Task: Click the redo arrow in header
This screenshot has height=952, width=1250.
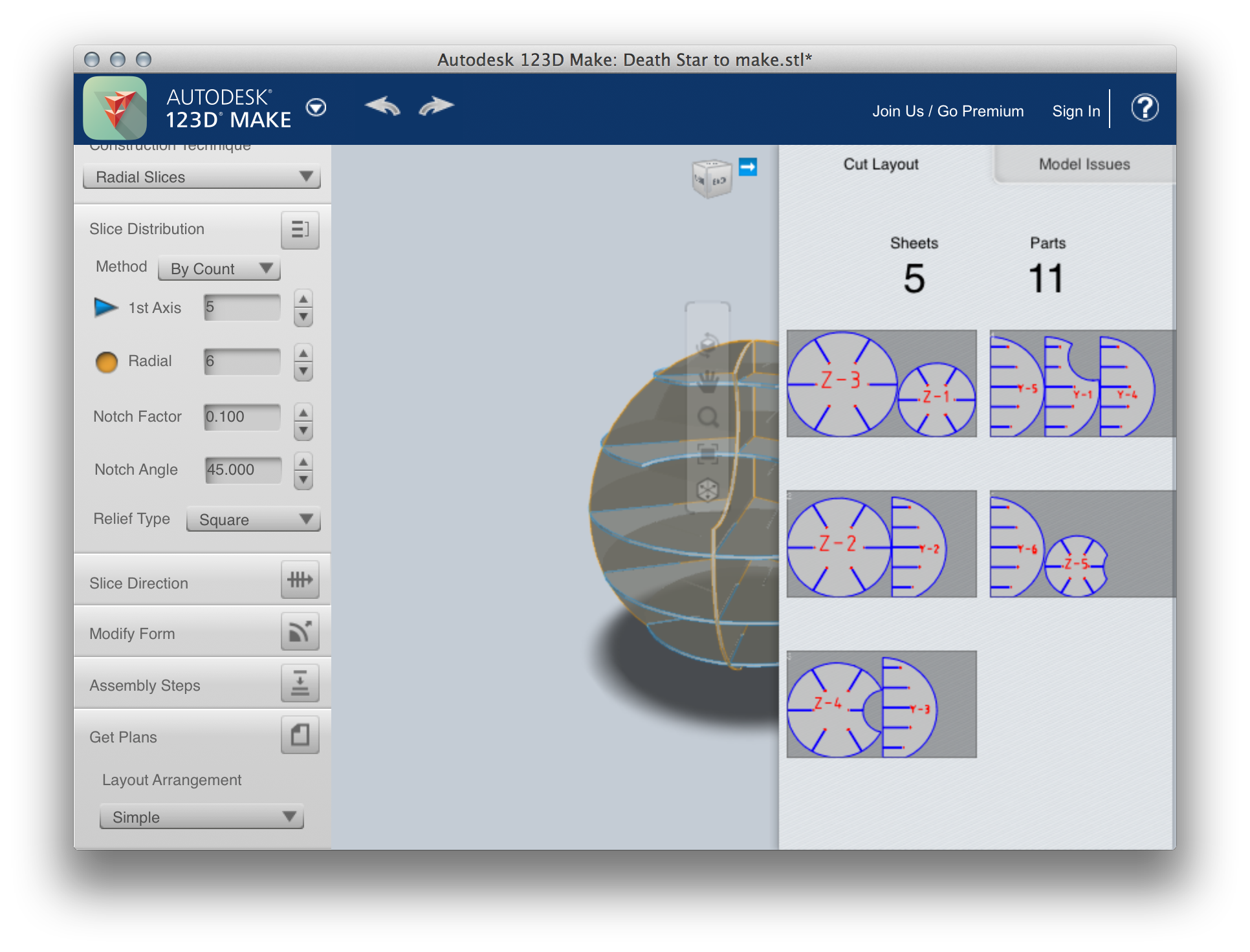Action: [436, 106]
